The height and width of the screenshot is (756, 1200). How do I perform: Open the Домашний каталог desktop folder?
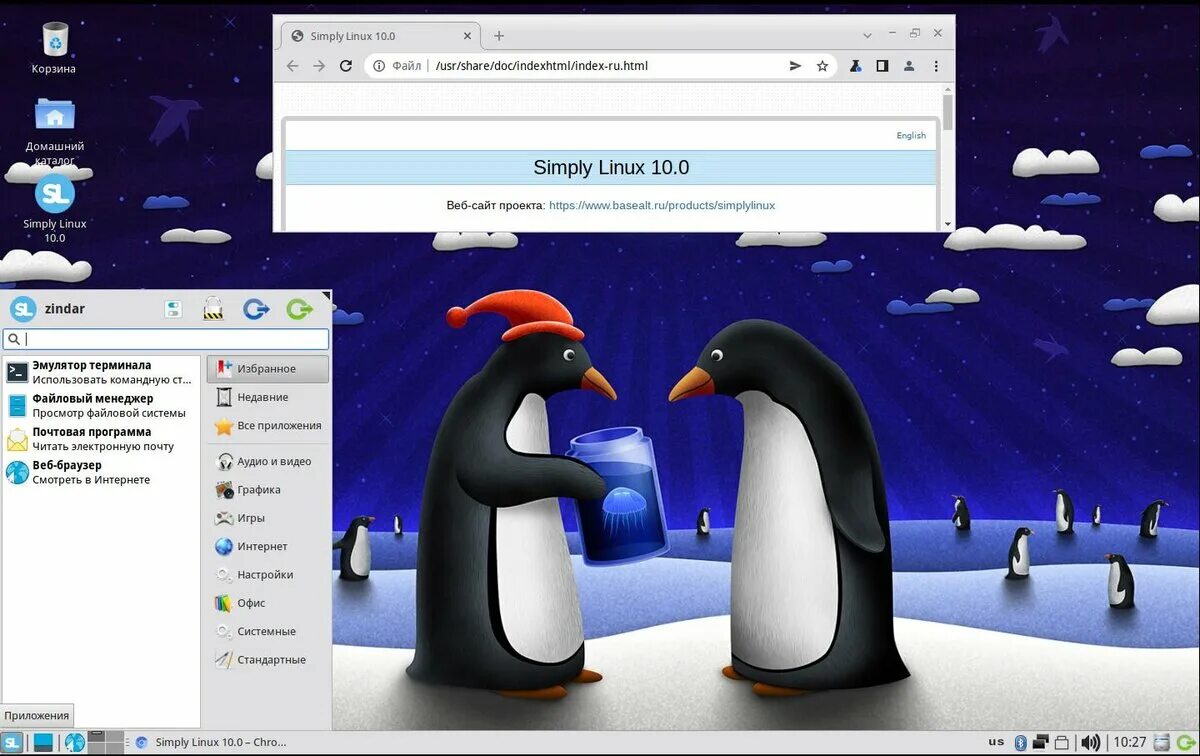[x=54, y=131]
